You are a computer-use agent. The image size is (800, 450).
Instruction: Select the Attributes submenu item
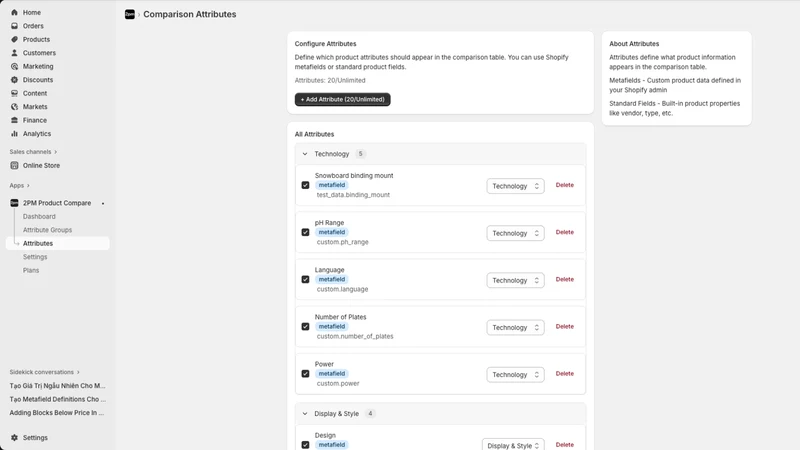(x=58, y=243)
